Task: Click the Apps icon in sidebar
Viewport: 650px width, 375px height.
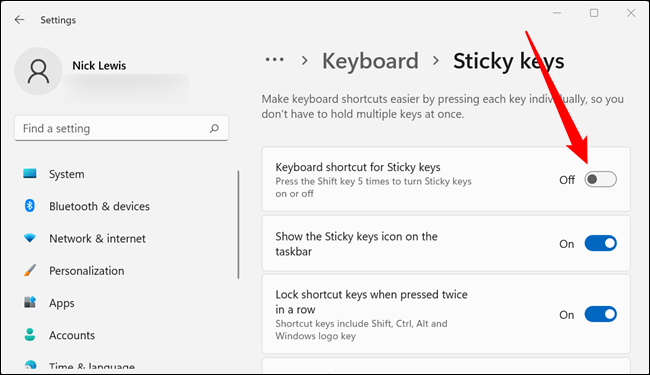Action: [30, 302]
